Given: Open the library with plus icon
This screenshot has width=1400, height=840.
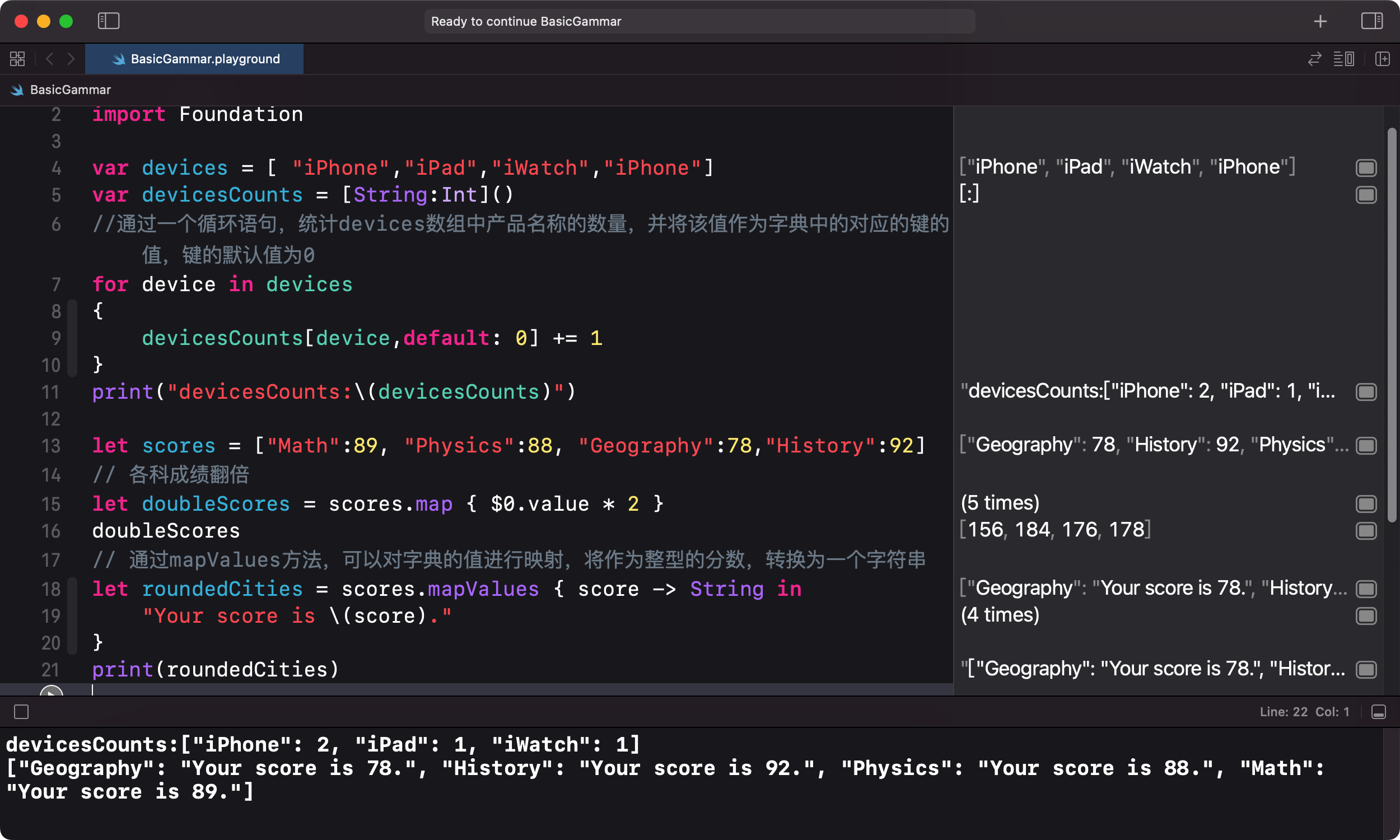Looking at the screenshot, I should point(1320,21).
